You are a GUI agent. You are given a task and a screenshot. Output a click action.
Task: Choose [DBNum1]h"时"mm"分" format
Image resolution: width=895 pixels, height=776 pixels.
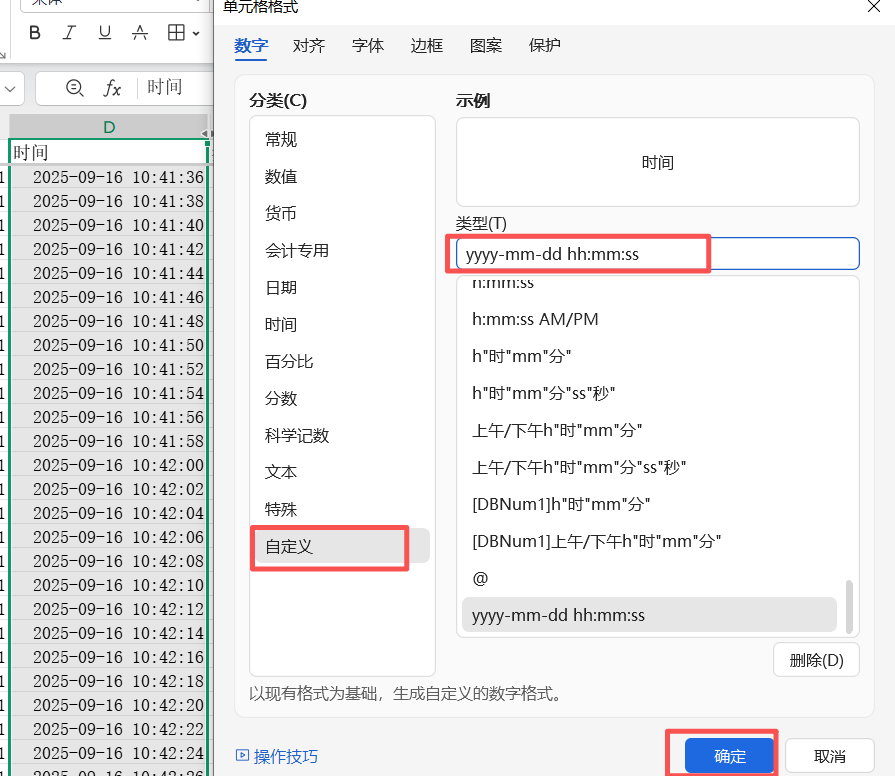650,504
